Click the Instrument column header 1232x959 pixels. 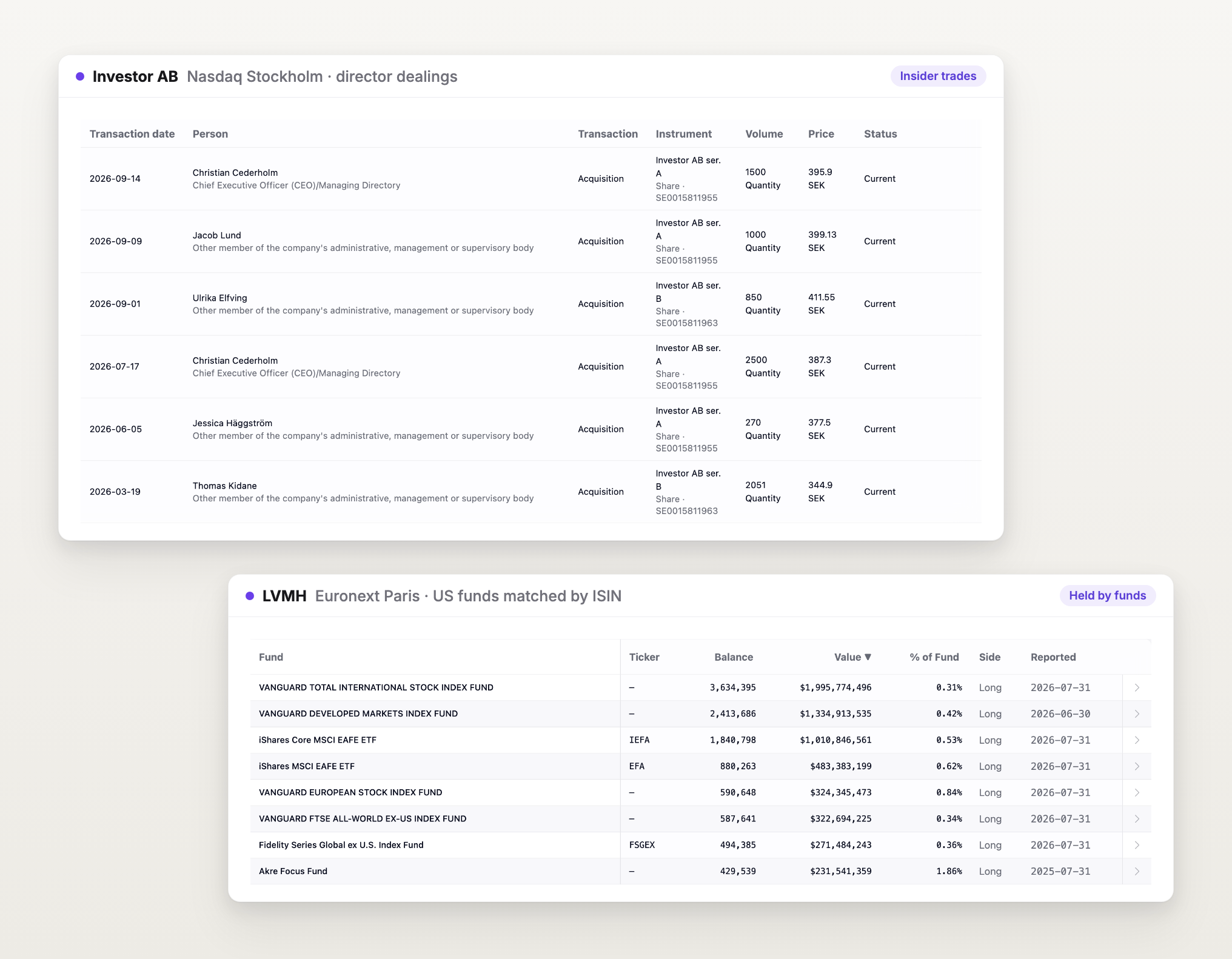tap(683, 134)
